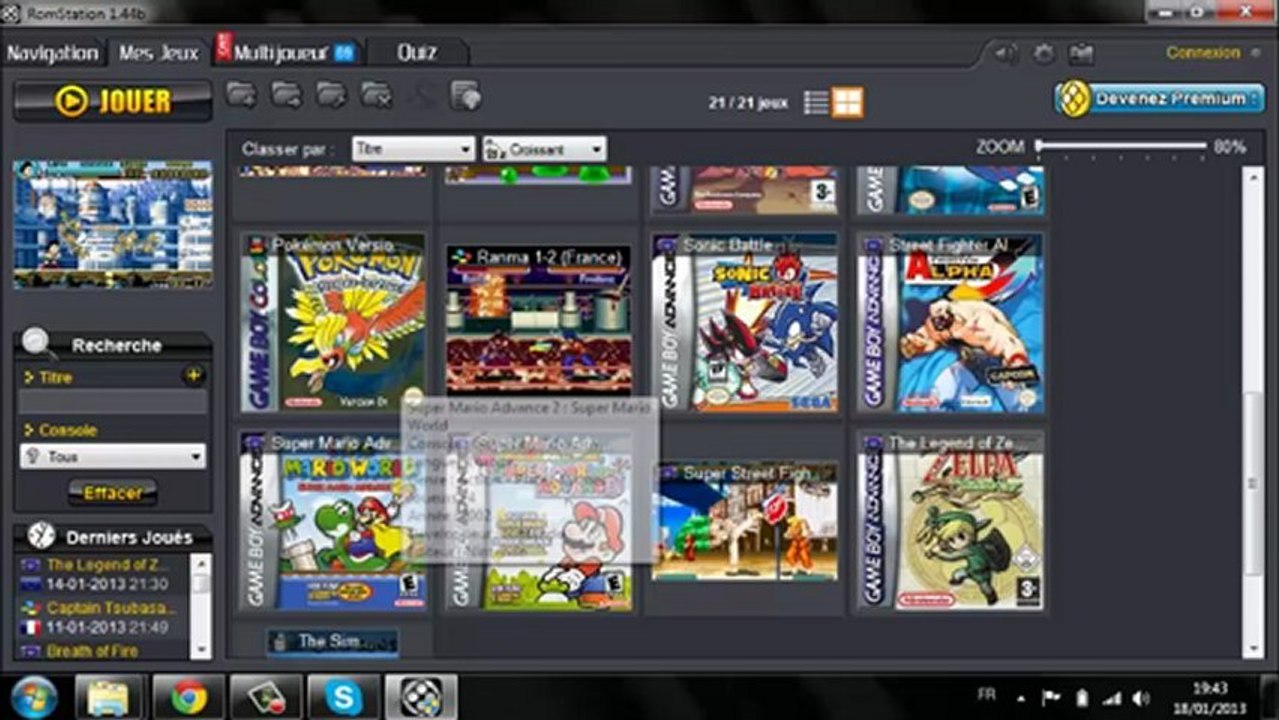Viewport: 1279px width, 720px height.
Task: Show hidden tray icons arrow
Action: [x=1021, y=698]
